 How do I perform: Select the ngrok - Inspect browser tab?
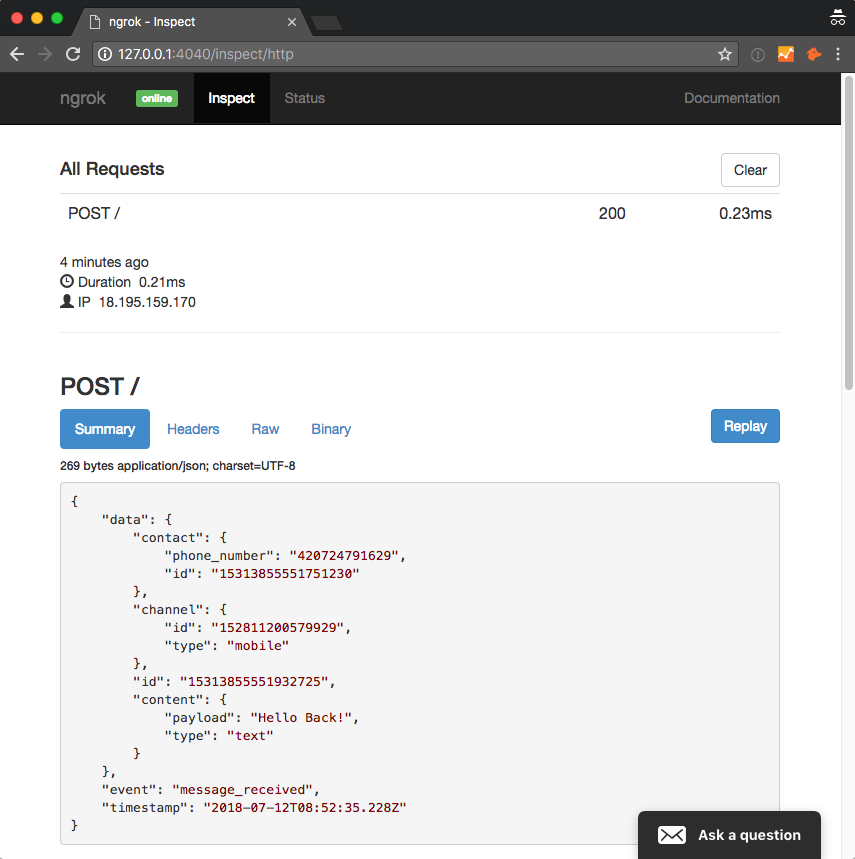(193, 22)
